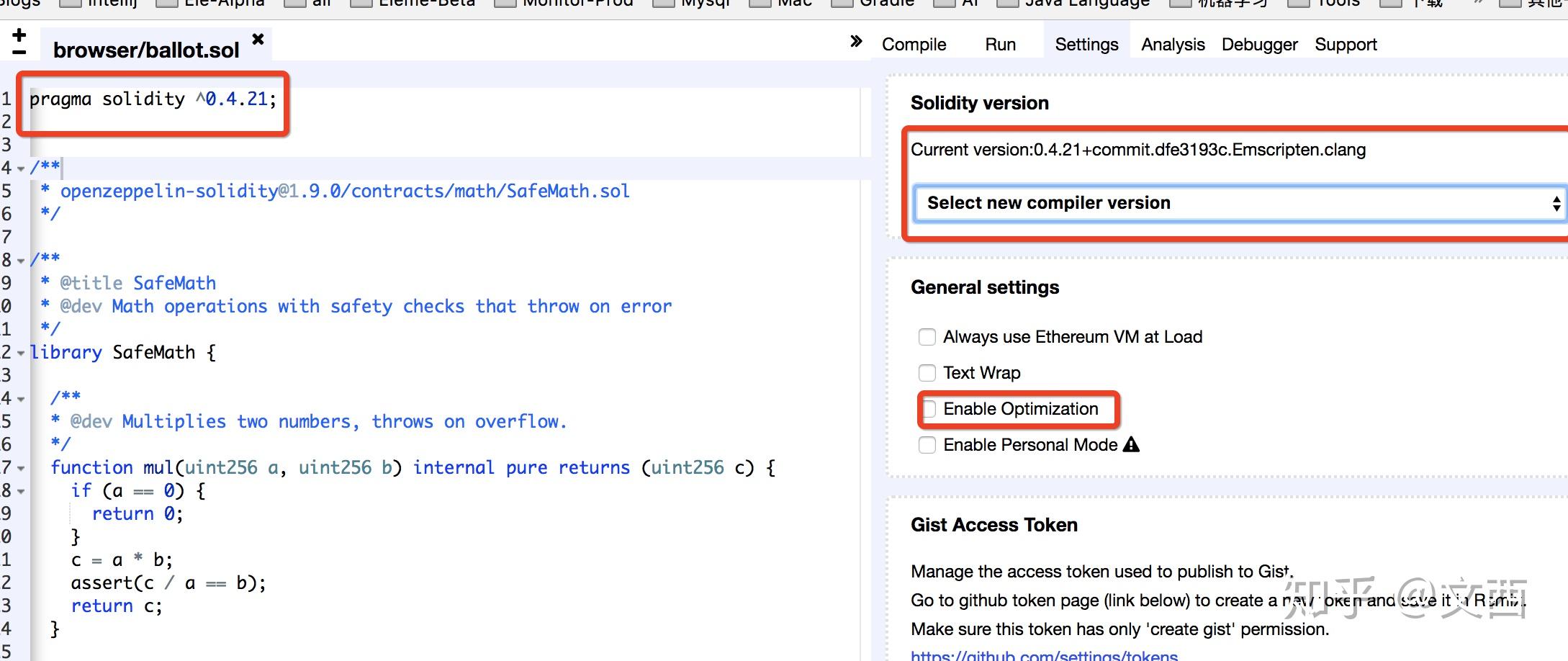
Task: Enable Always use Ethereum VM at Load
Action: 927,337
